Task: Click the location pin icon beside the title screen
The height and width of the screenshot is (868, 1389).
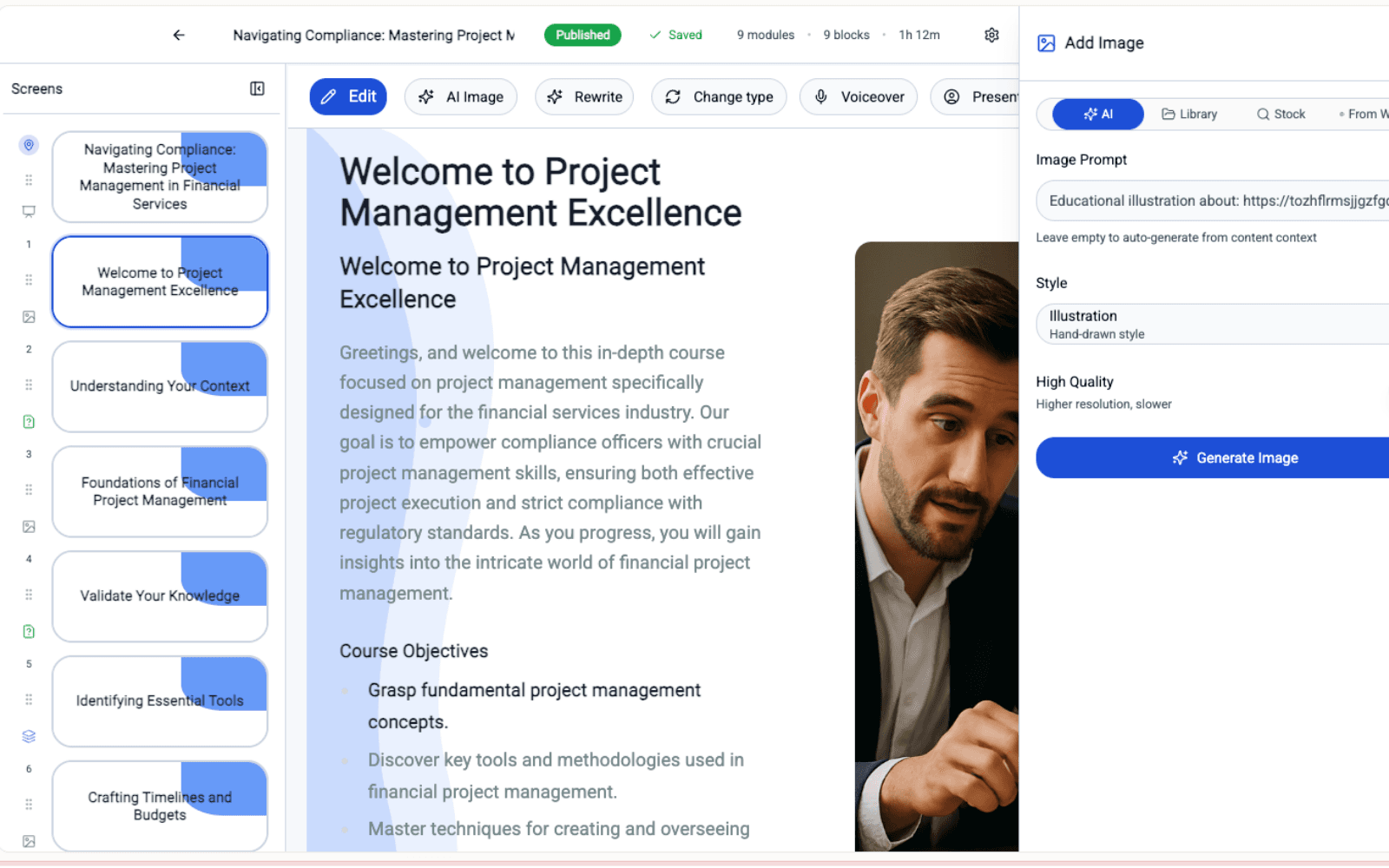Action: pos(29,145)
